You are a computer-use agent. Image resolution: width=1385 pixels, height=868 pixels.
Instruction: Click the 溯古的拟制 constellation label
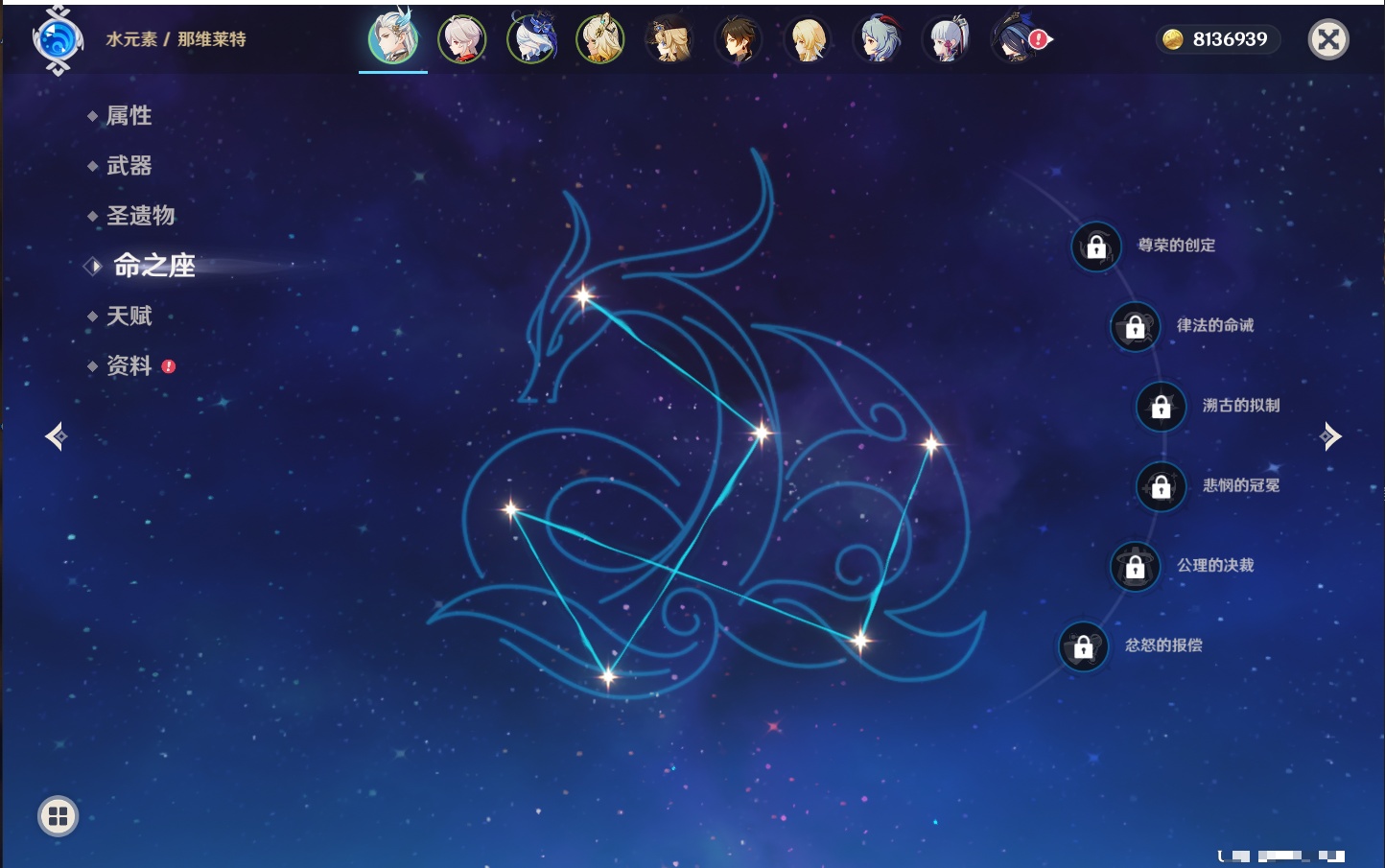[1241, 405]
